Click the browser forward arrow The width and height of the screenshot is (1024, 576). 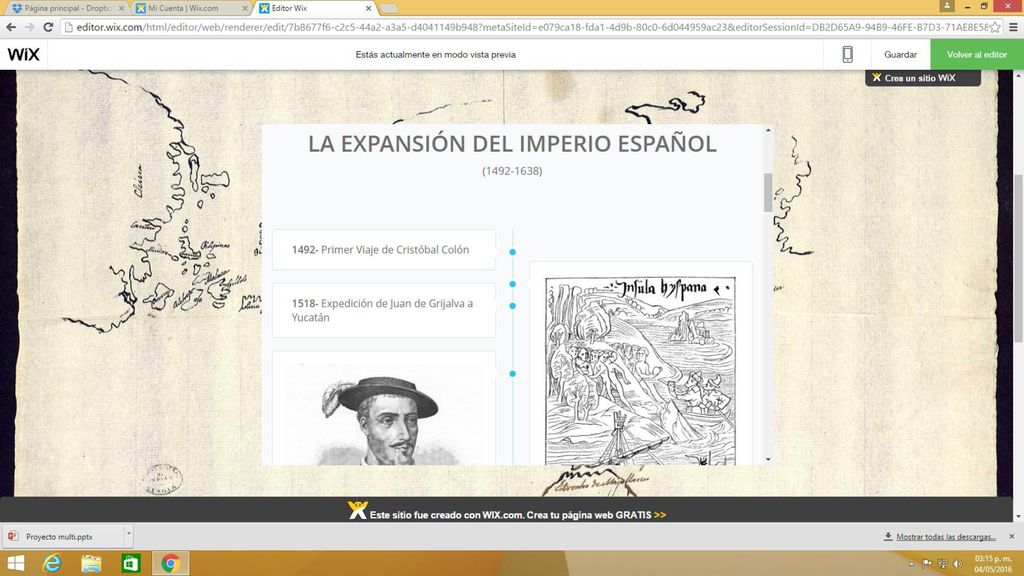pos(29,27)
